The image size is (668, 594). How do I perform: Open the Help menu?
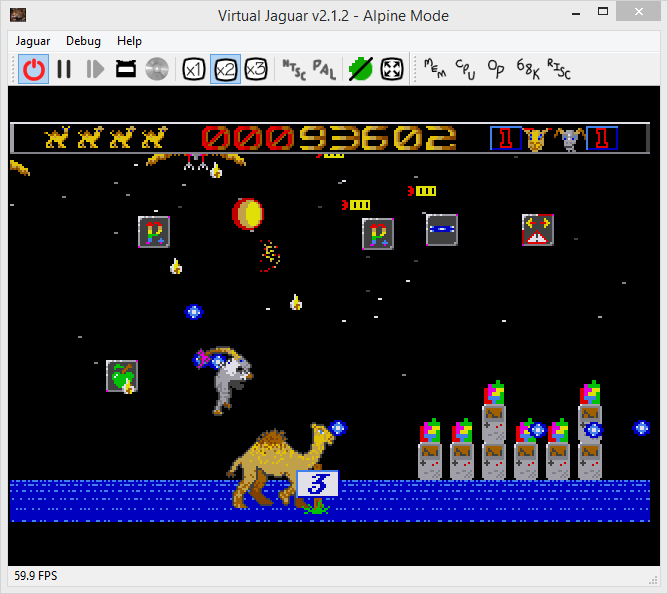click(x=129, y=41)
